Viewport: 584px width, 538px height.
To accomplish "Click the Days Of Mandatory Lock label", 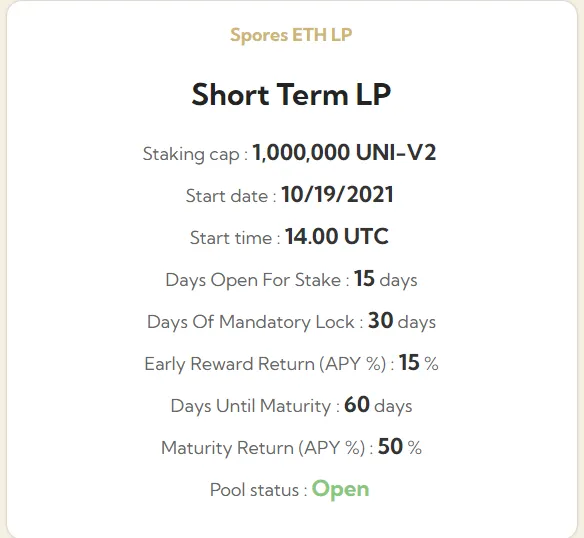I will coord(255,322).
